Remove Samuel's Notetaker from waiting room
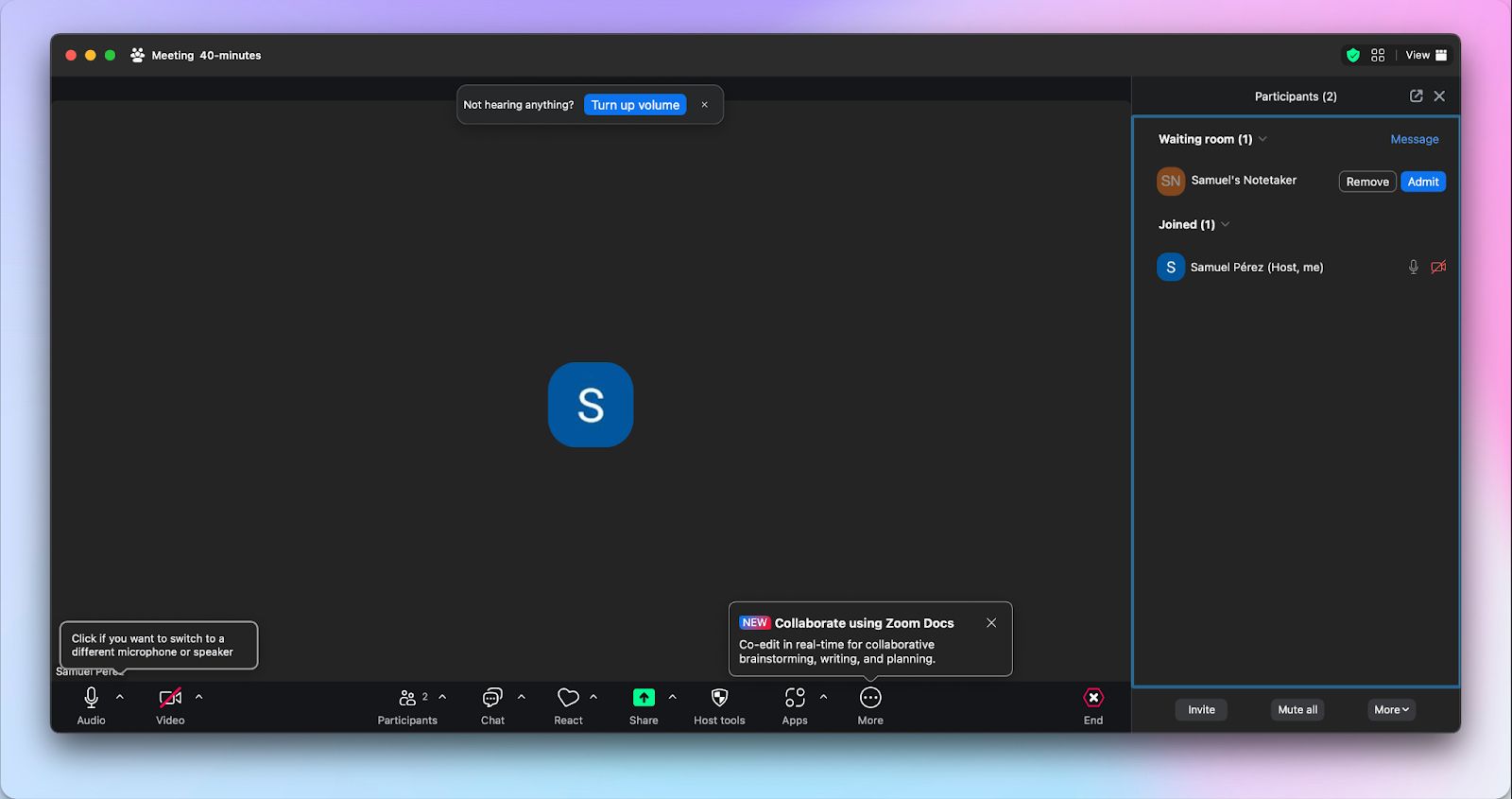Viewport: 1512px width, 799px height. 1367,182
